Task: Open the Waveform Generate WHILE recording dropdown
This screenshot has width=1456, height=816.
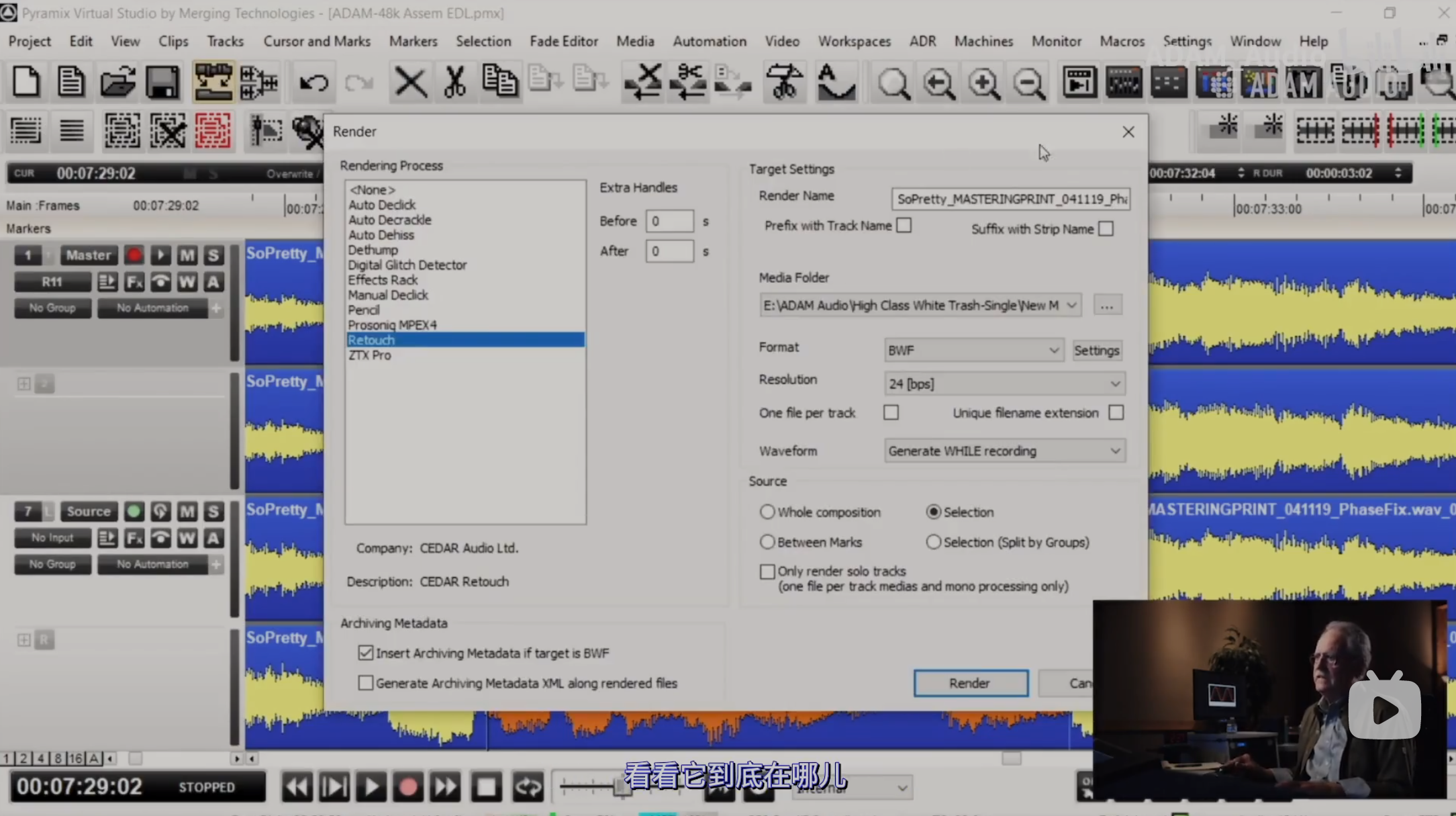Action: [x=1004, y=451]
